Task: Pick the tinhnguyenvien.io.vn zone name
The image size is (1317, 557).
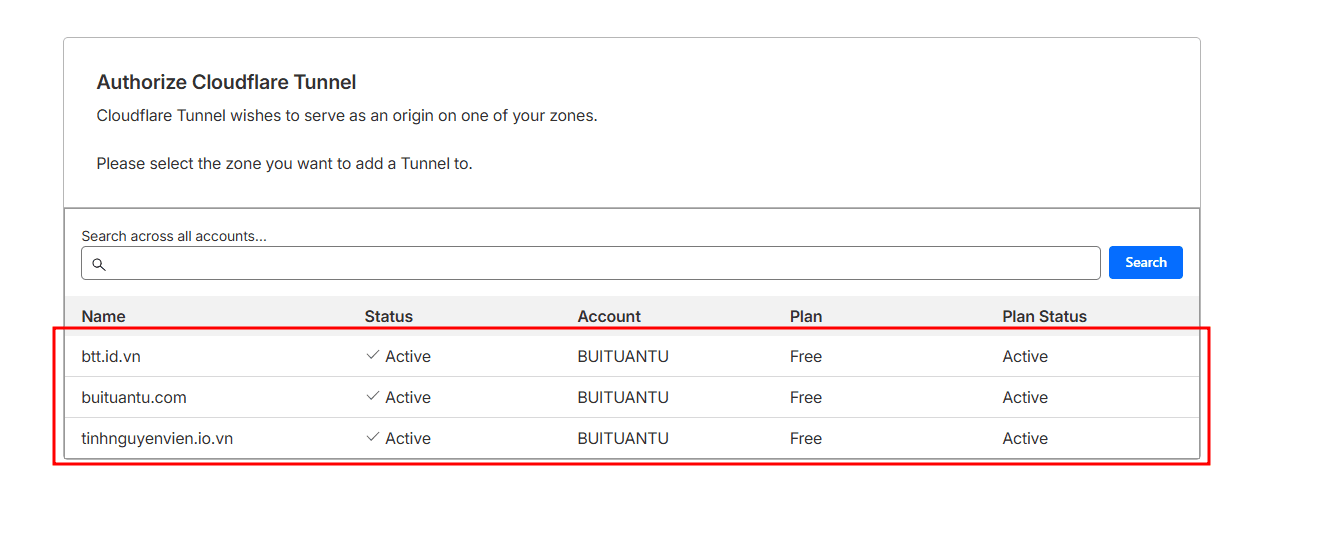Action: point(157,439)
